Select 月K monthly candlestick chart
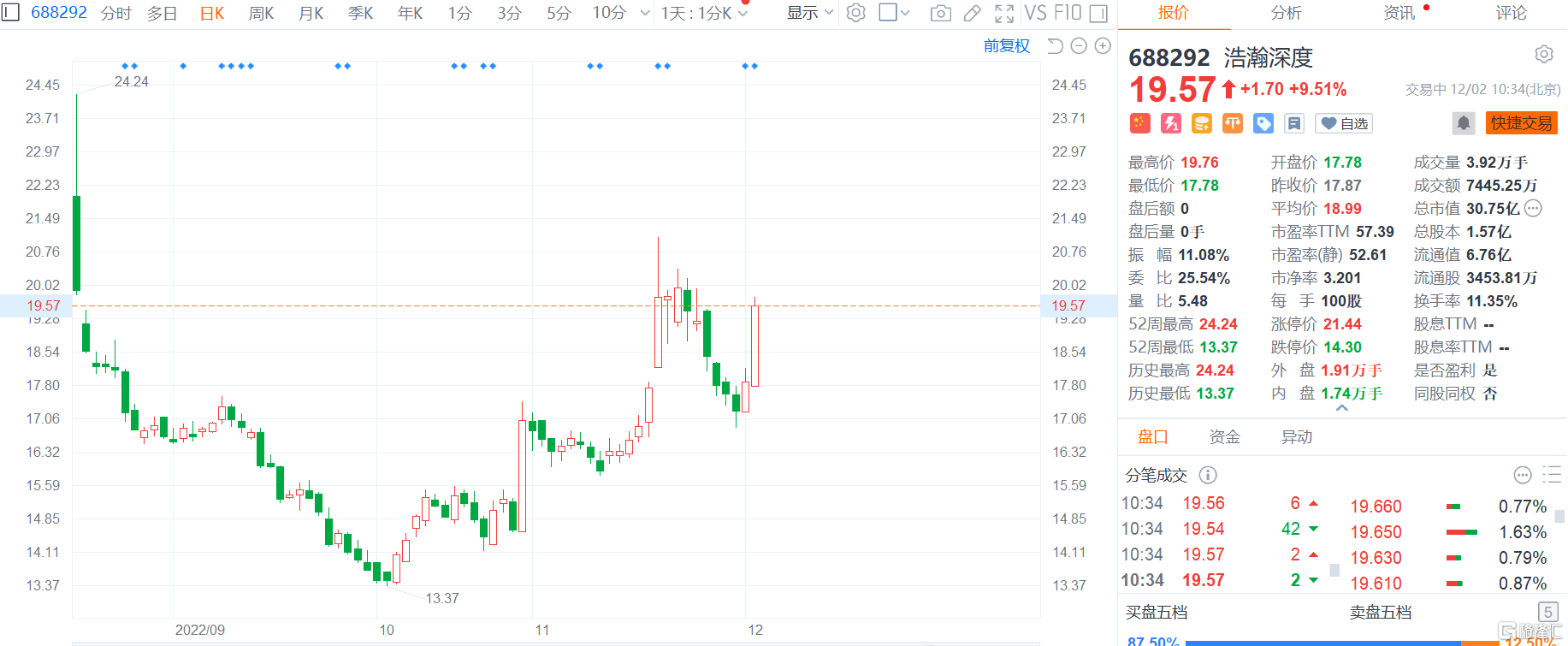Viewport: 1568px width, 646px height. (x=311, y=13)
